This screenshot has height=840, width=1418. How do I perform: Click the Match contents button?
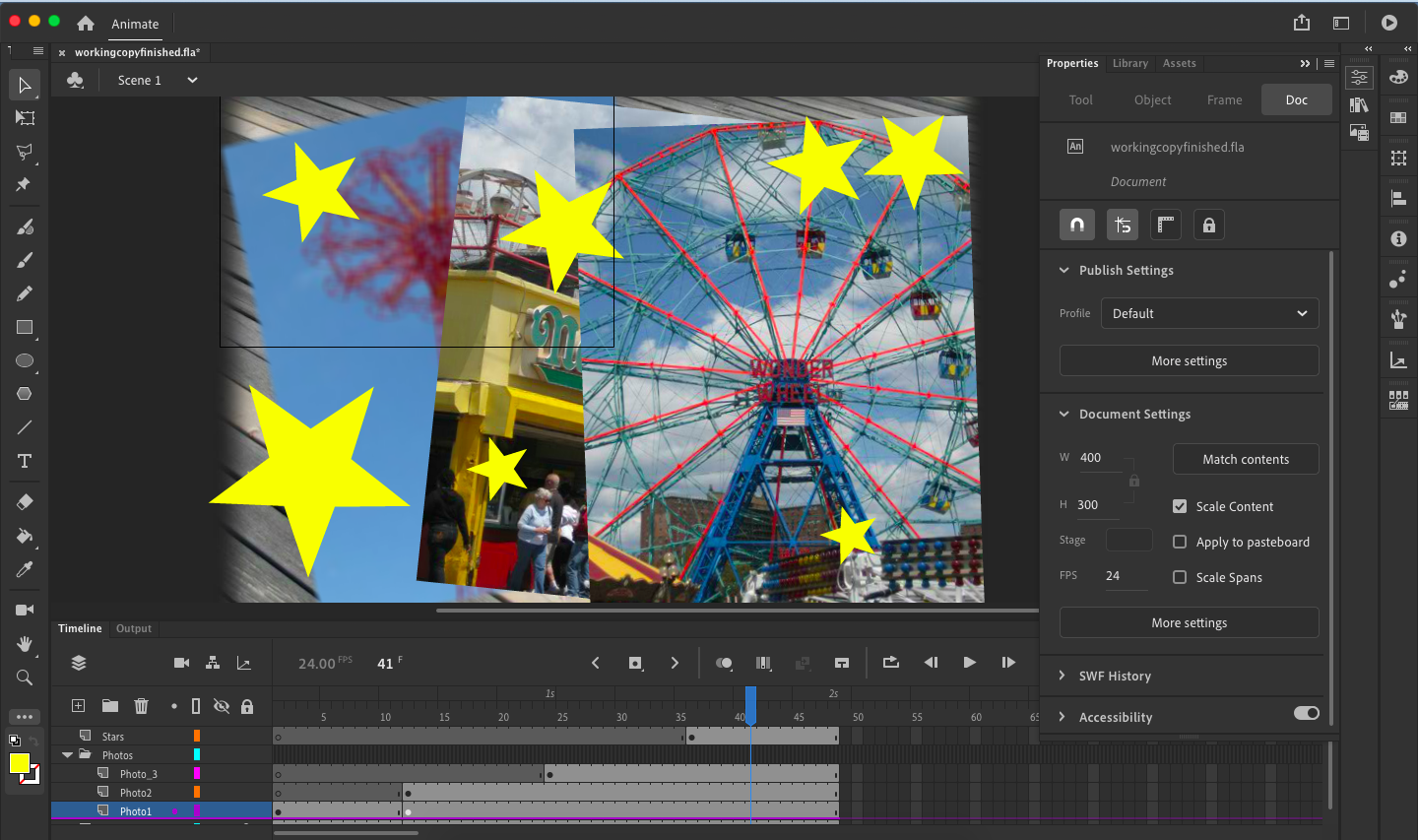(x=1245, y=459)
